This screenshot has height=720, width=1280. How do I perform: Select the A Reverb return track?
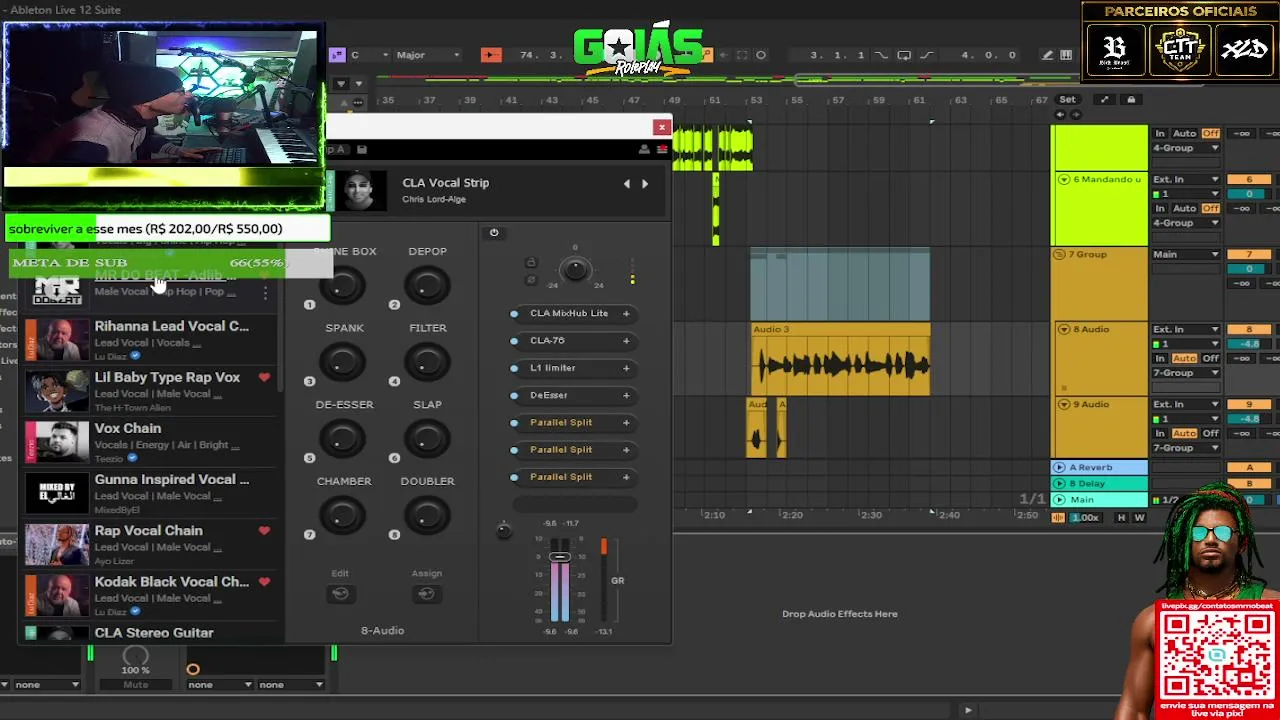[1099, 468]
